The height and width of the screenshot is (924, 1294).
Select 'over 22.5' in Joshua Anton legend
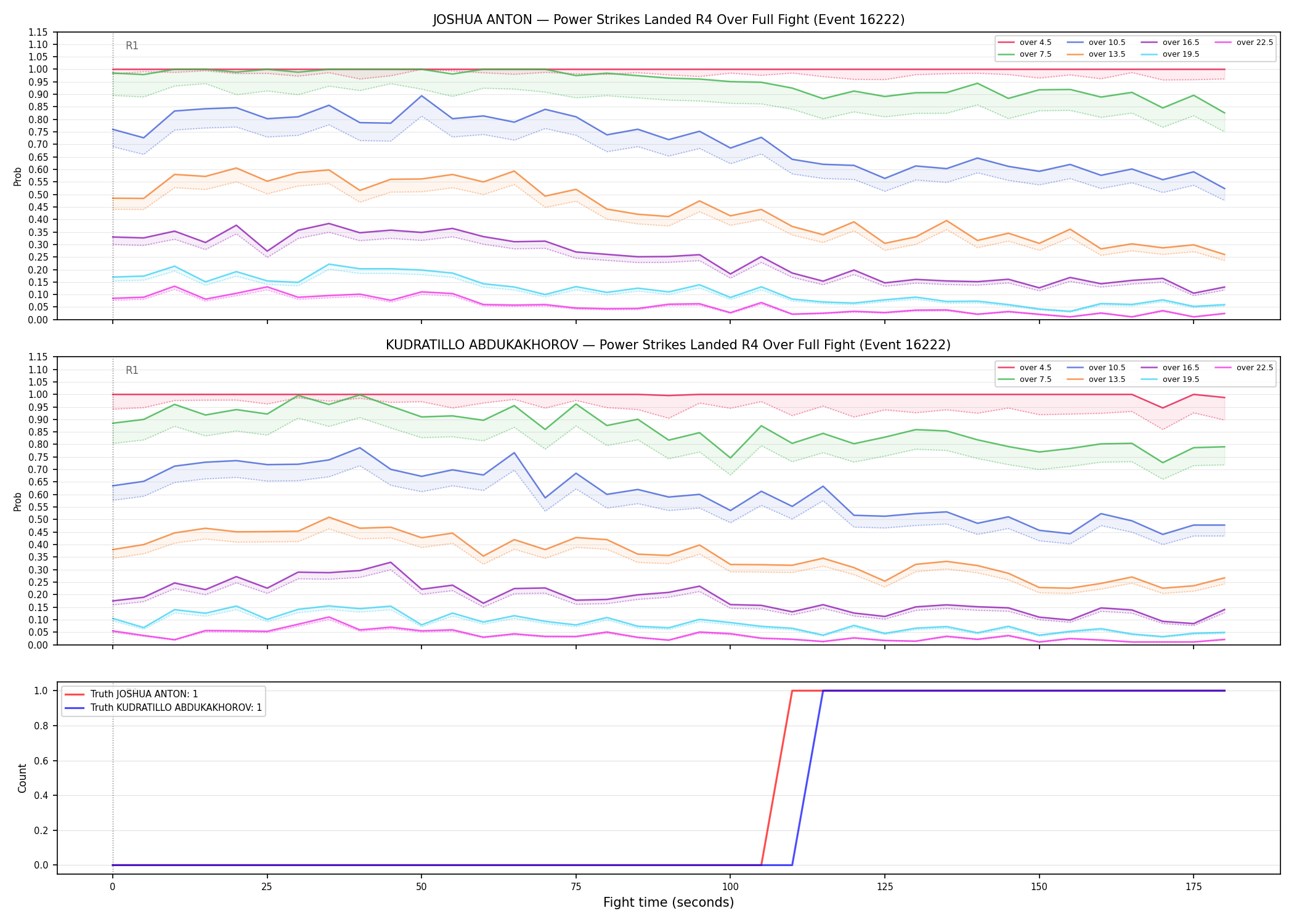click(1243, 43)
